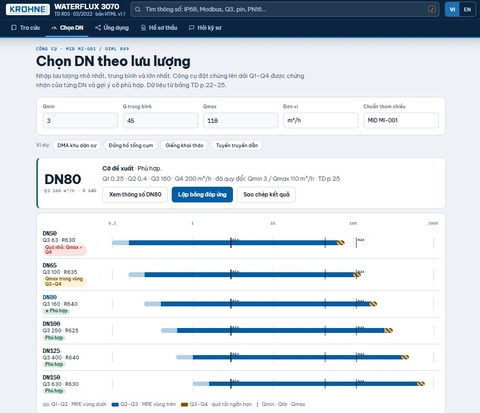This screenshot has height=413, width=480.
Task: Click the 'Chọn DN theo lưu lượng' heading
Action: point(113,61)
